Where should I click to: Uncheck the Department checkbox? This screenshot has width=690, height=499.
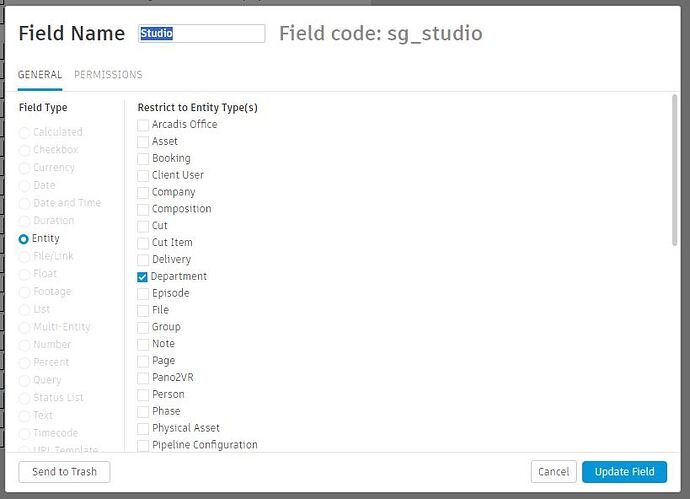(143, 277)
